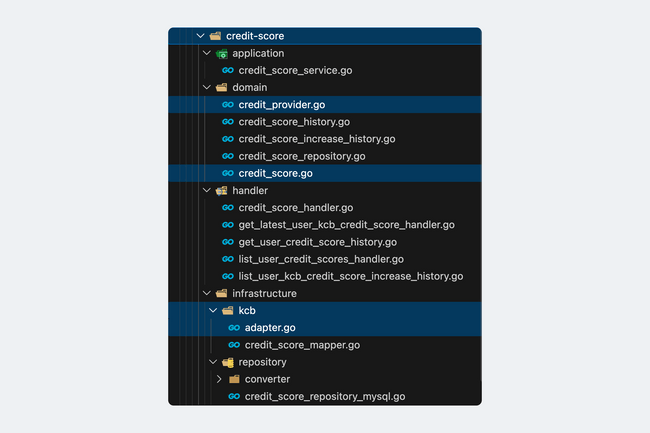Open get_latest_user_kcb_credit_score_handler.go file
Viewport: 650px width, 433px height.
[347, 225]
